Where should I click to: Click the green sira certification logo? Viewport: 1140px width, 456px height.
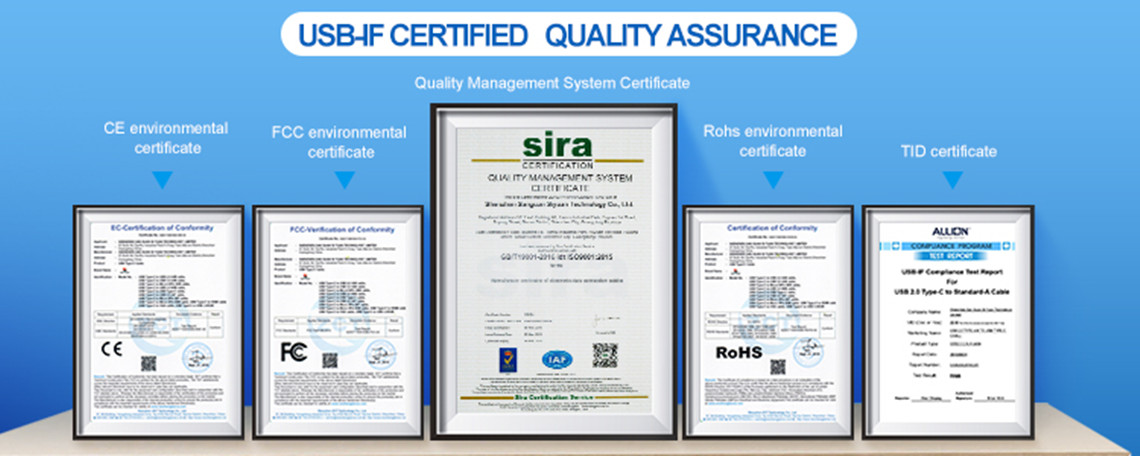coord(558,151)
